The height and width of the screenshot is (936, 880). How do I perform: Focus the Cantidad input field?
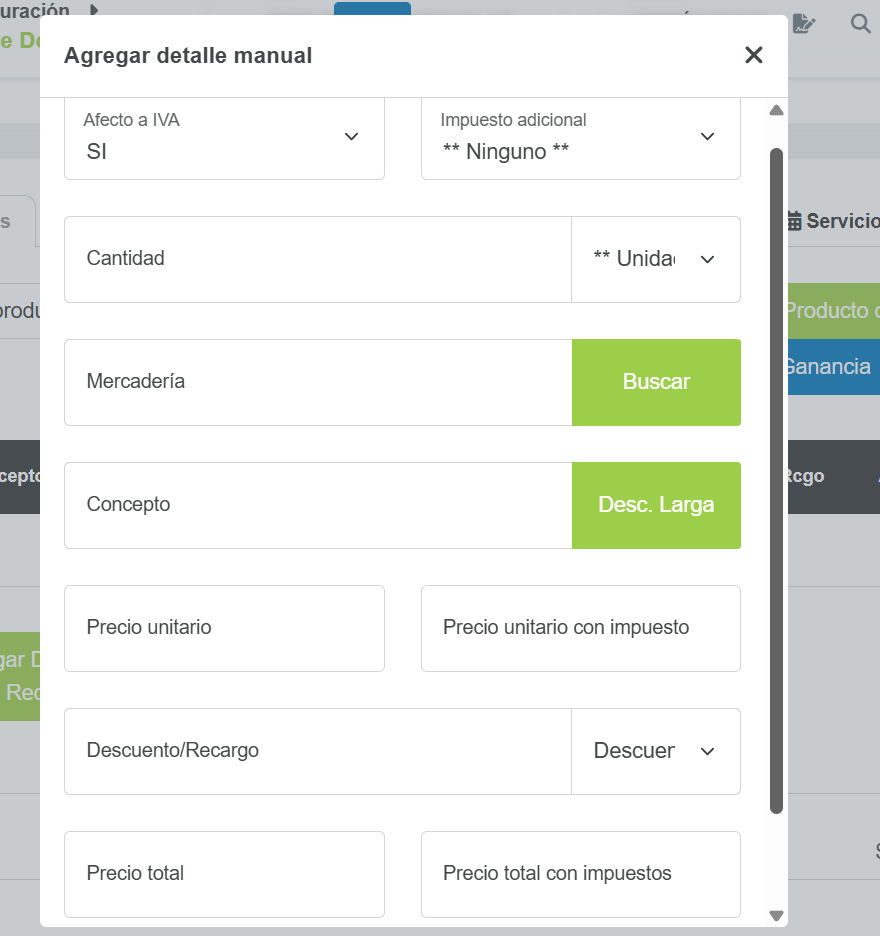318,259
